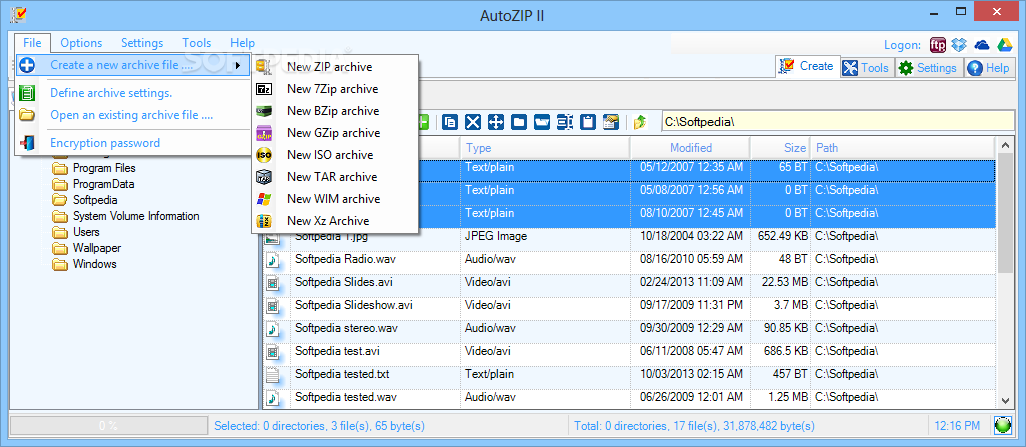Click the clipboard paste toolbar icon

588,122
